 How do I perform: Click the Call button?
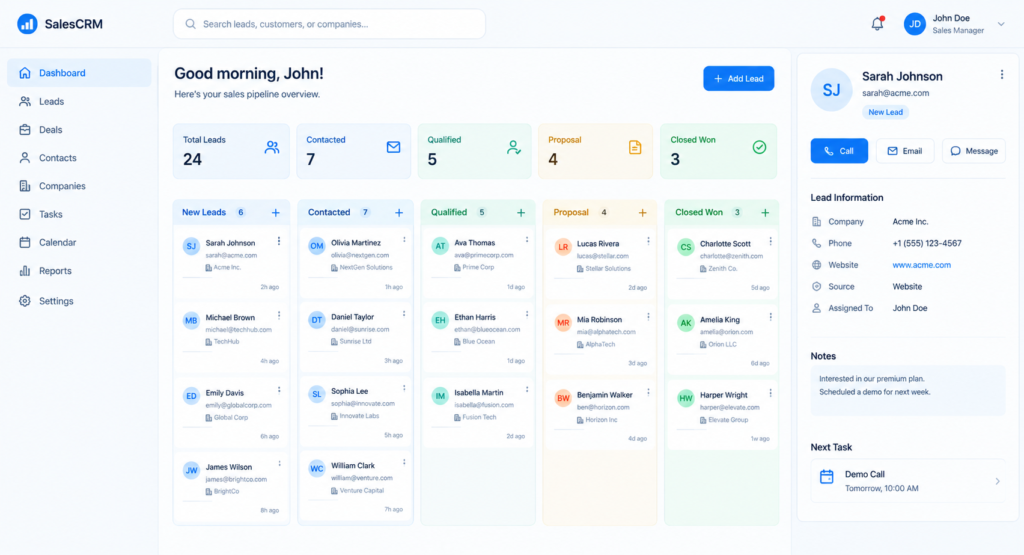tap(839, 151)
